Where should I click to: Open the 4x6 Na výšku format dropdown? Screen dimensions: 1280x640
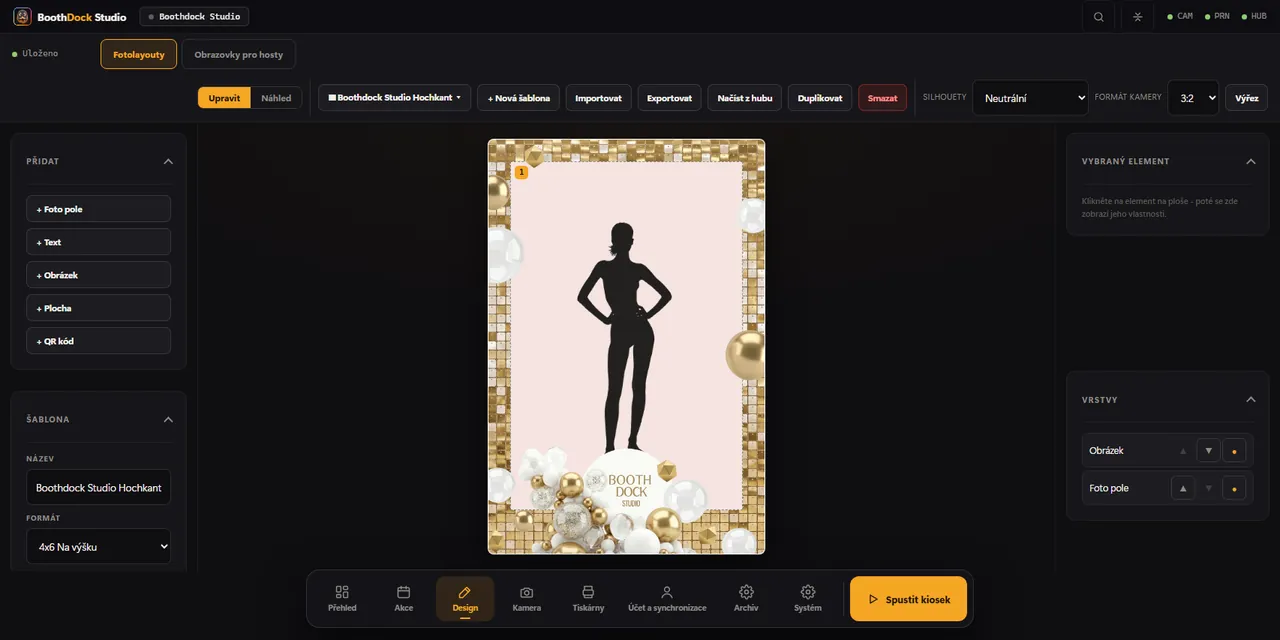pos(99,547)
